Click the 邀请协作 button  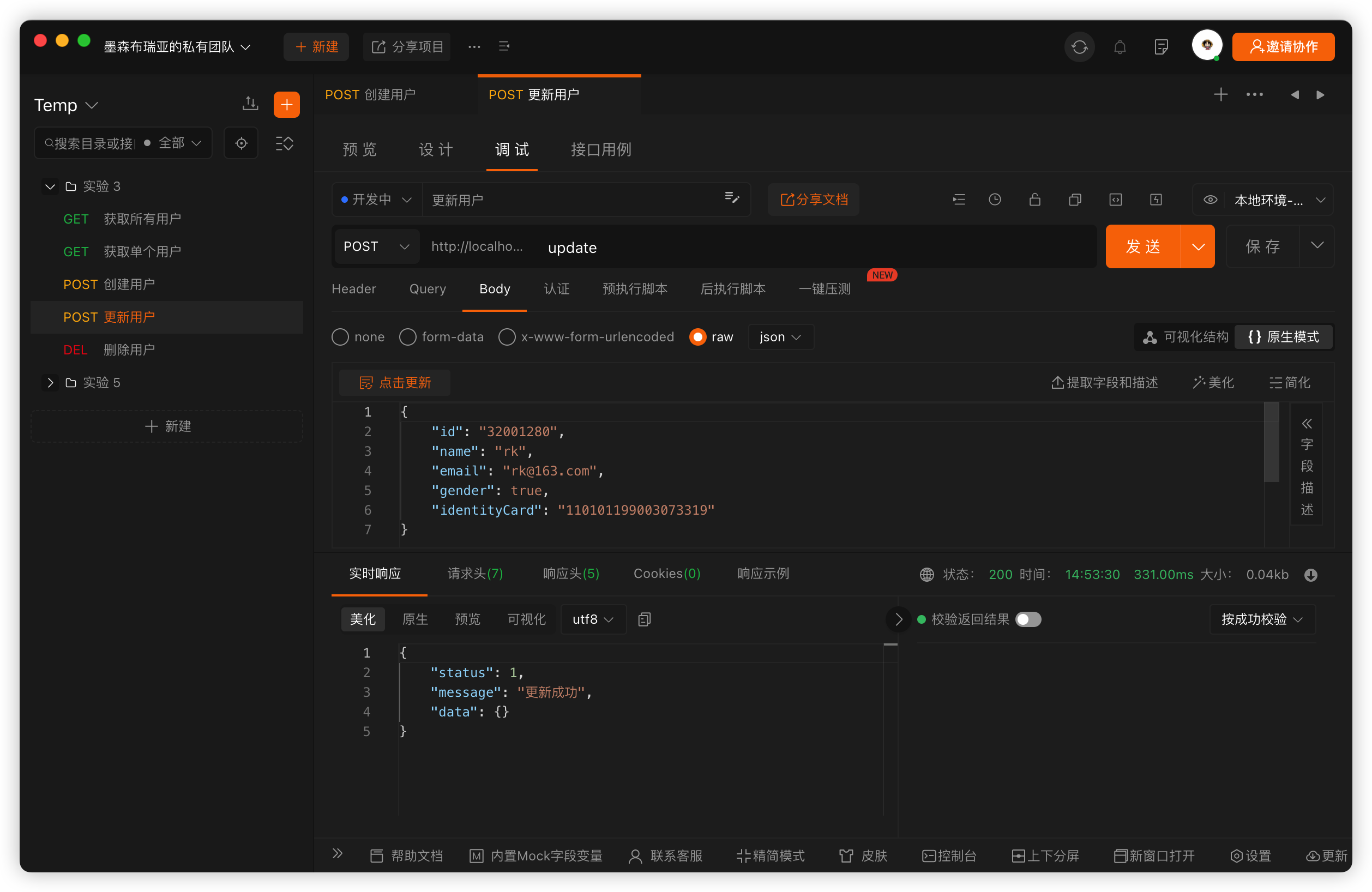click(x=1283, y=47)
